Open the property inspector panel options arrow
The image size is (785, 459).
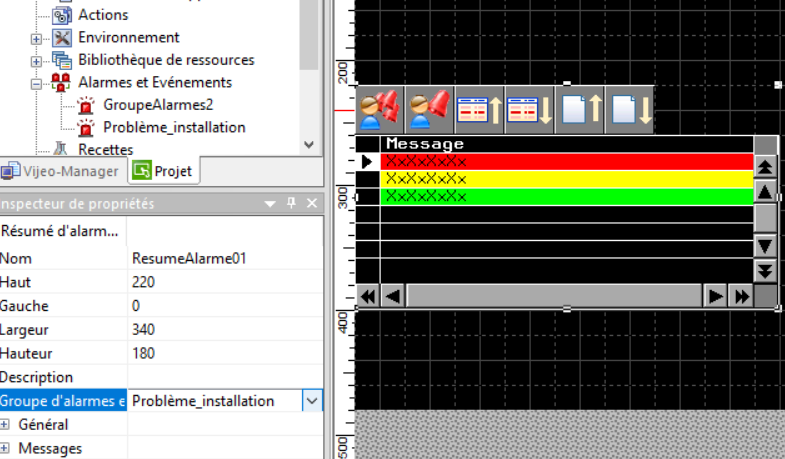coord(270,204)
